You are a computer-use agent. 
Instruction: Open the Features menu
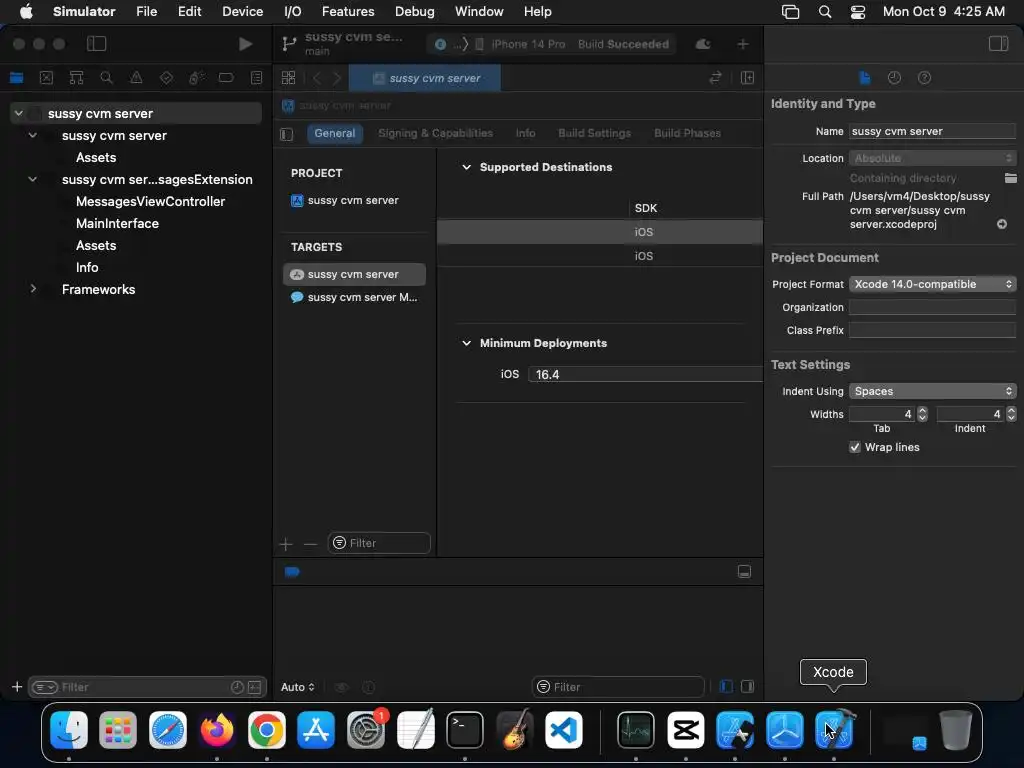pos(348,12)
